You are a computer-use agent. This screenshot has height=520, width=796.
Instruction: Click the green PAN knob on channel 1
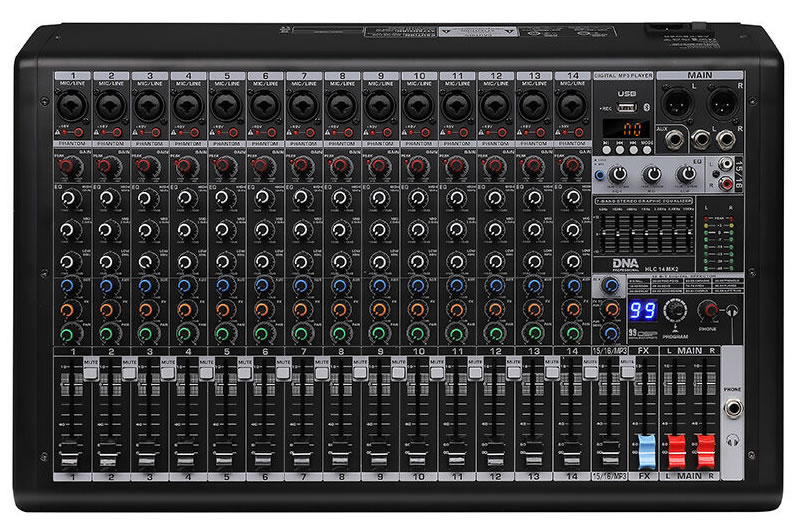(69, 334)
